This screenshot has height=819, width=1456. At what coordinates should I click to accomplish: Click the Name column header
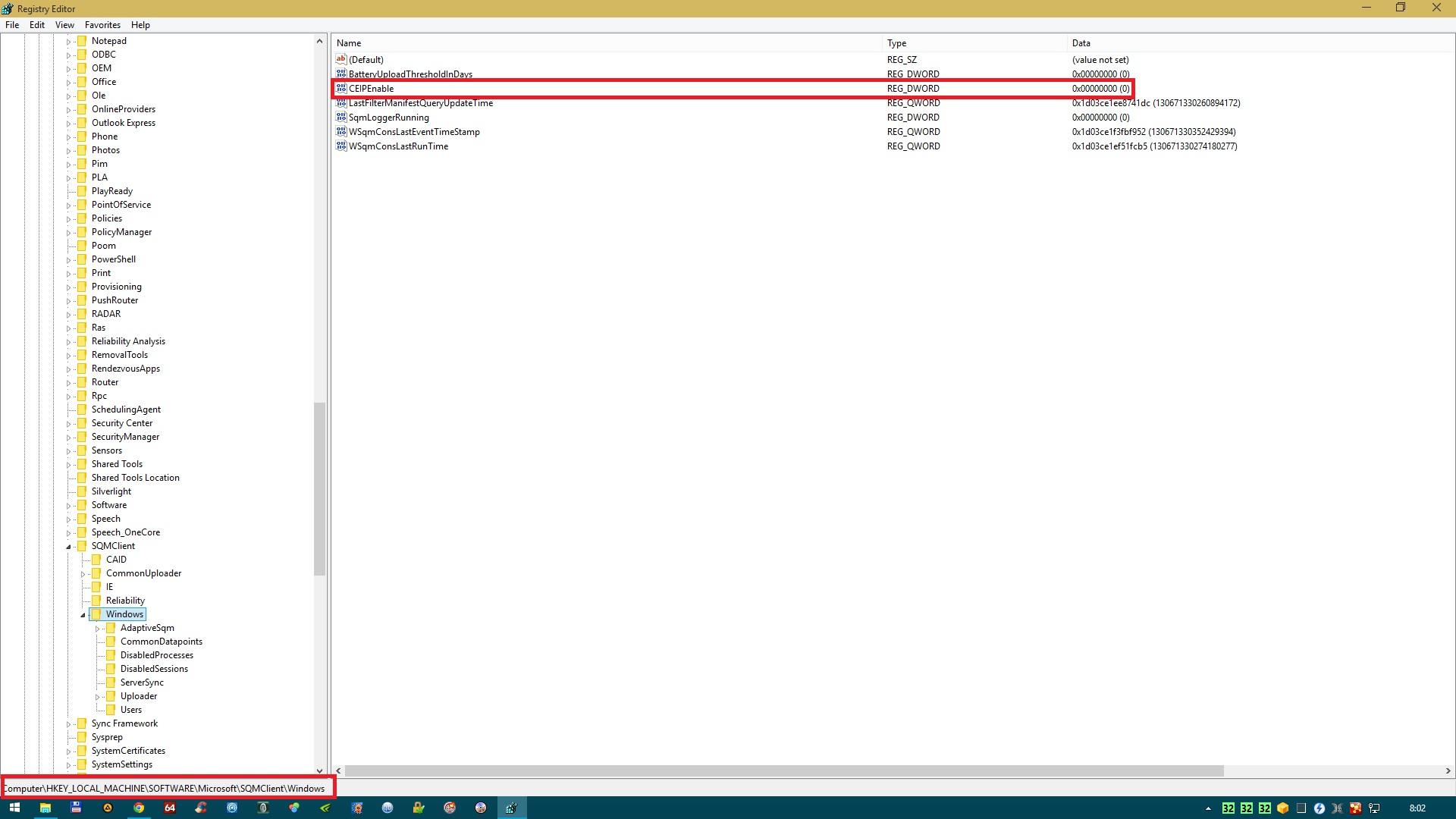click(349, 43)
